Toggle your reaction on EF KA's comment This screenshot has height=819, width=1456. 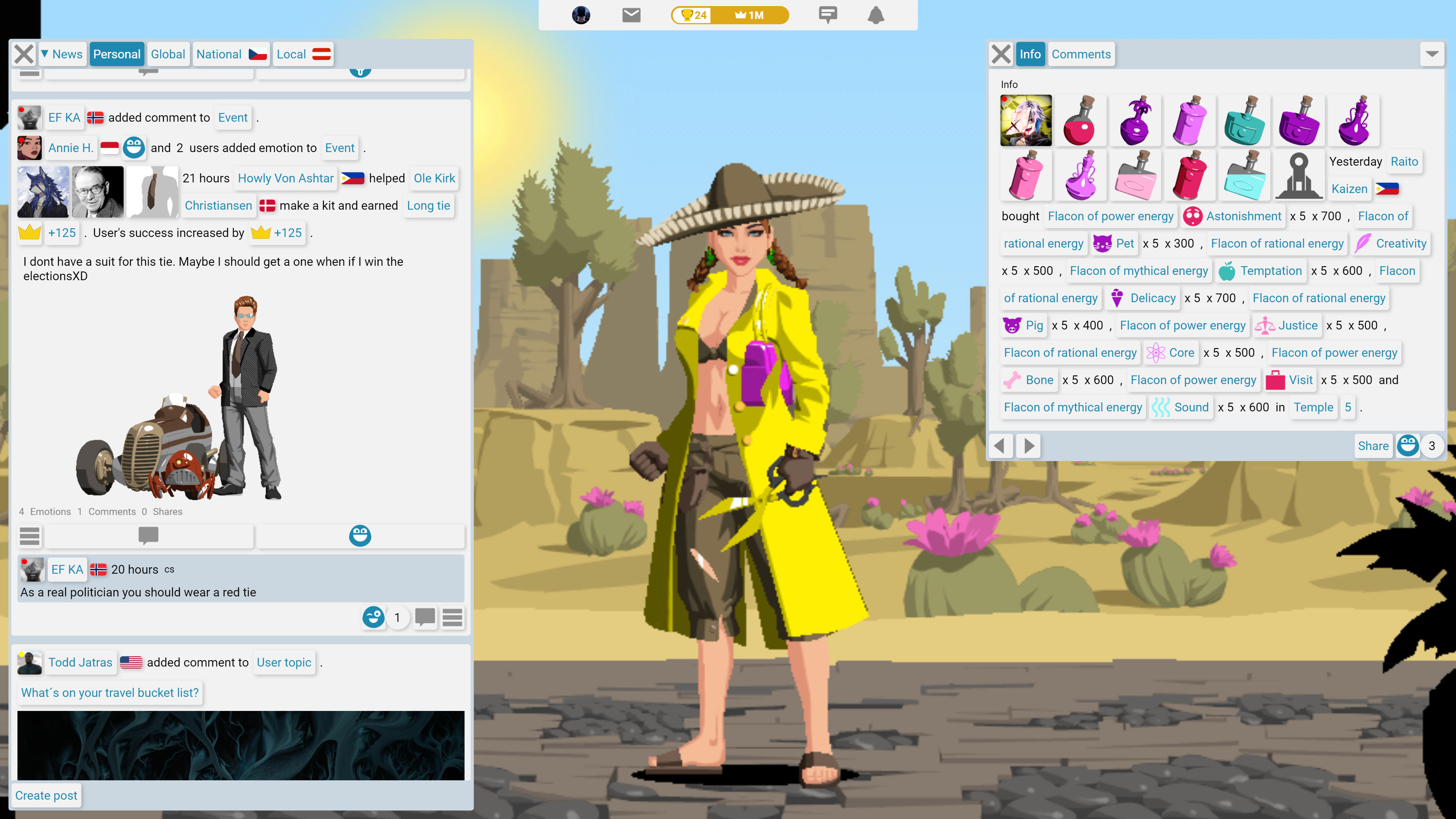tap(373, 618)
